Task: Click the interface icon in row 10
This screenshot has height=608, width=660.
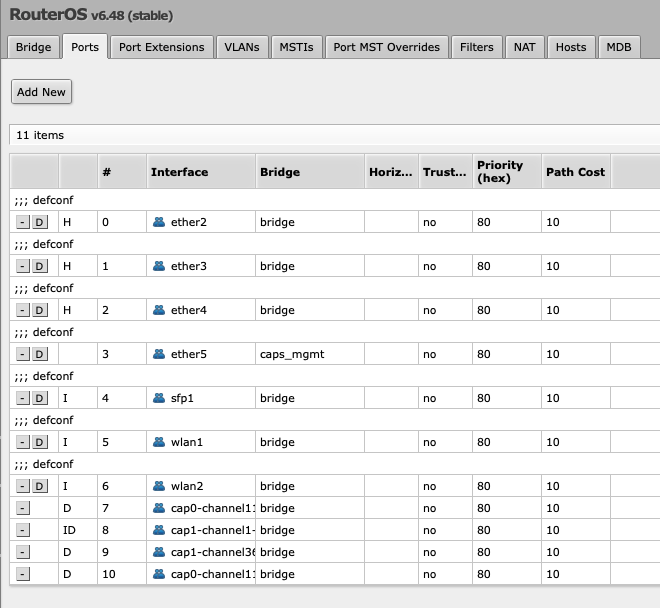Action: click(x=159, y=574)
